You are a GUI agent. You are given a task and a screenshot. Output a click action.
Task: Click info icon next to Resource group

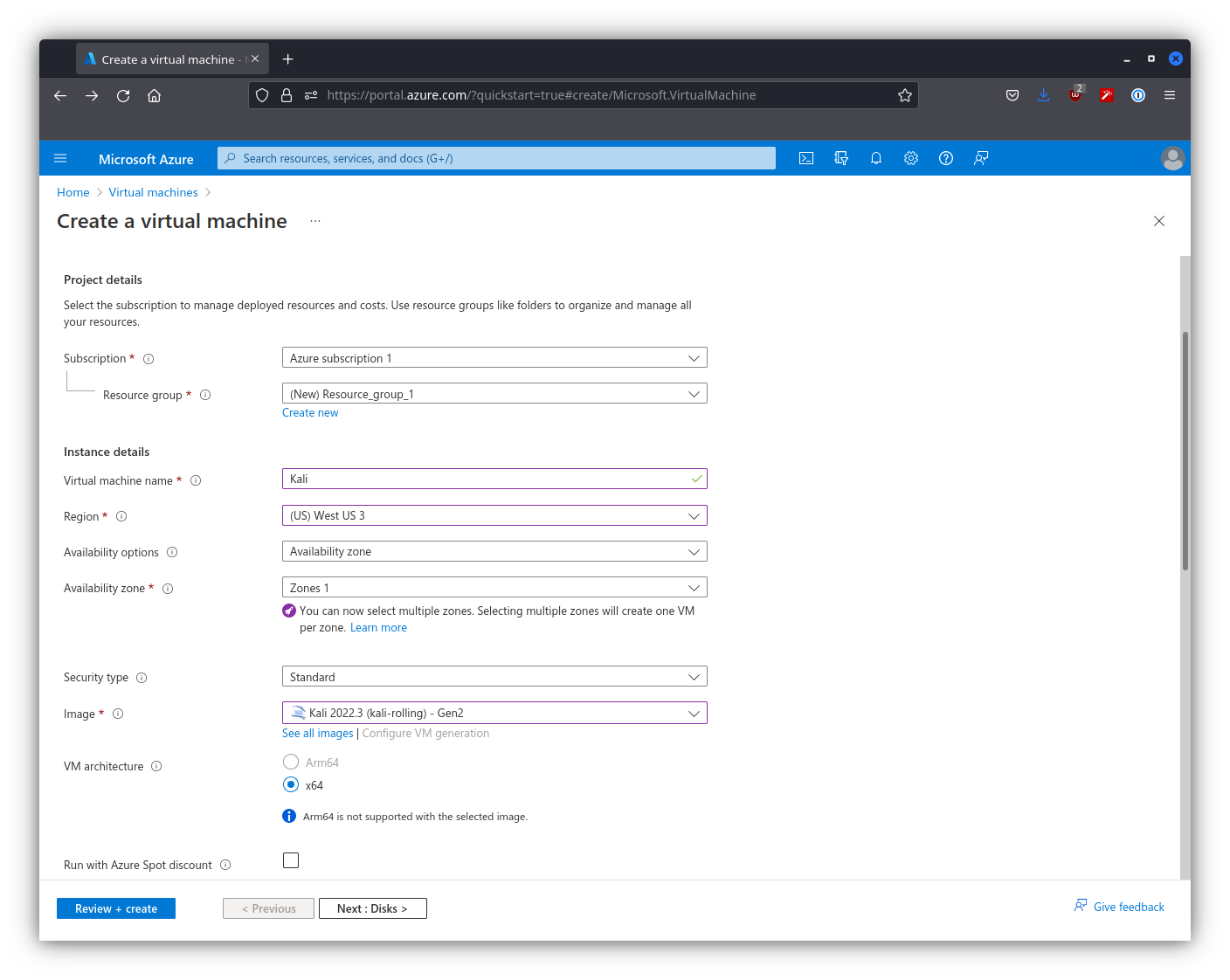click(205, 395)
